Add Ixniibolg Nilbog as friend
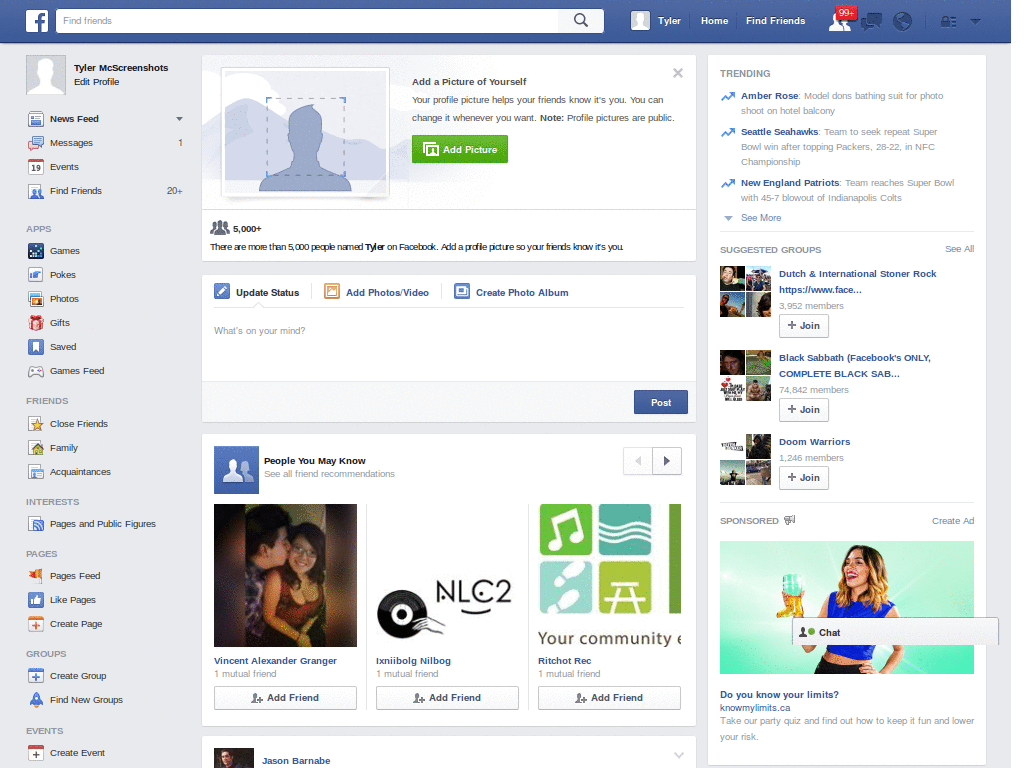The height and width of the screenshot is (768, 1024). pyautogui.click(x=447, y=698)
